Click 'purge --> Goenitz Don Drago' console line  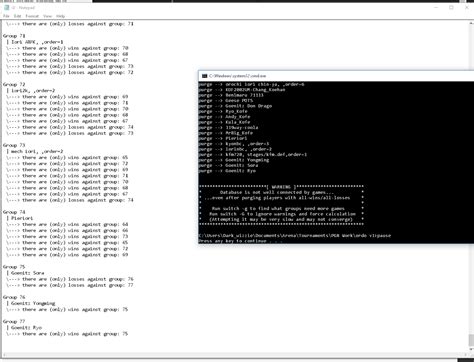(x=235, y=106)
